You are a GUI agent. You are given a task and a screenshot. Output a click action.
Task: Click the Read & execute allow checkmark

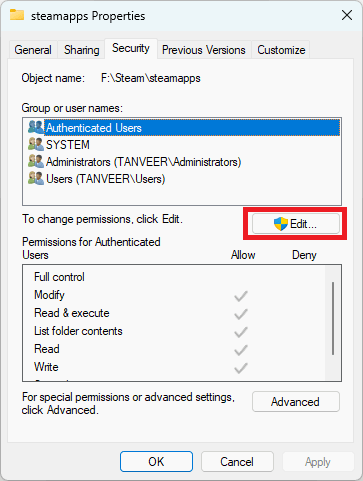(x=241, y=314)
